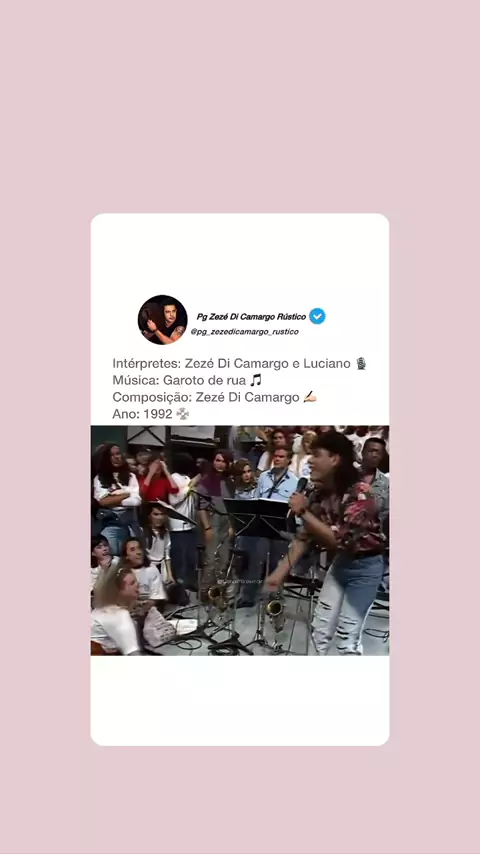Viewport: 480px width, 854px height.
Task: Select the Composição: Zezé Di Camargo line
Action: tap(215, 397)
